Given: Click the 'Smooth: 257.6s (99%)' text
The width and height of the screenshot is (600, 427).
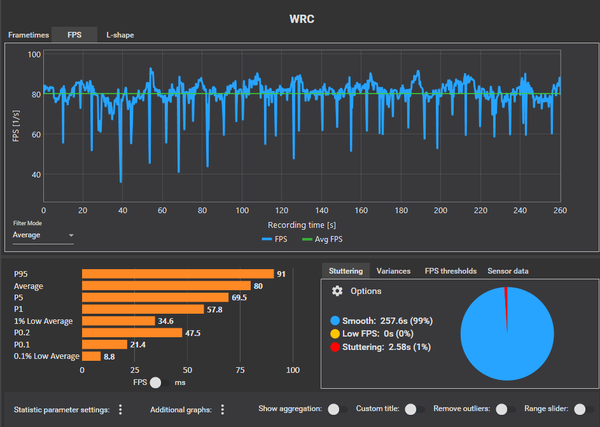Looking at the screenshot, I should [x=387, y=321].
